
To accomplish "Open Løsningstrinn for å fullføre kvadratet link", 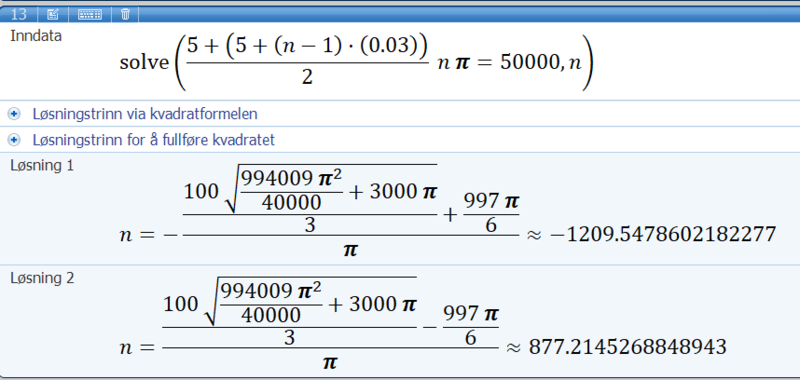I will pyautogui.click(x=154, y=140).
